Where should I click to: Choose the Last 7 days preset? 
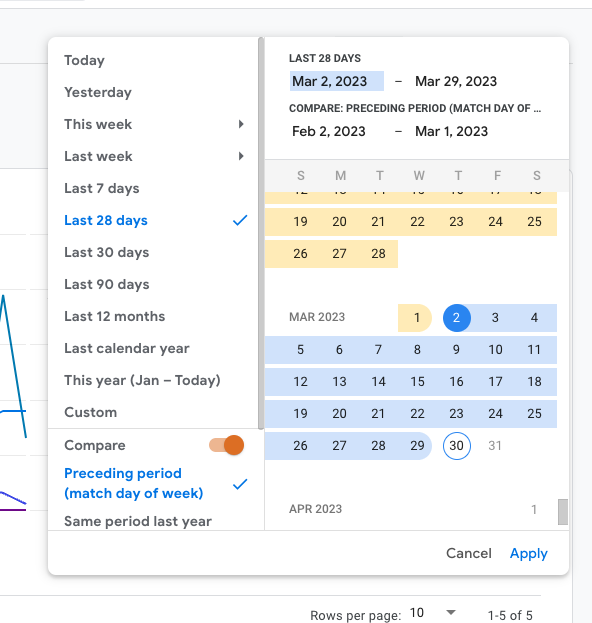click(153, 188)
